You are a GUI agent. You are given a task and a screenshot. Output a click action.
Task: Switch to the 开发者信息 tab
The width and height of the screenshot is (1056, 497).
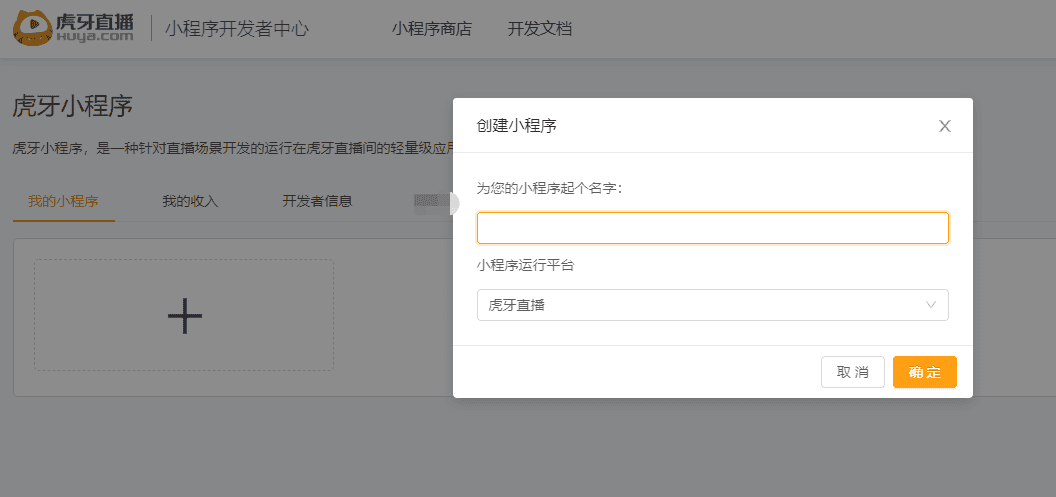coord(317,201)
